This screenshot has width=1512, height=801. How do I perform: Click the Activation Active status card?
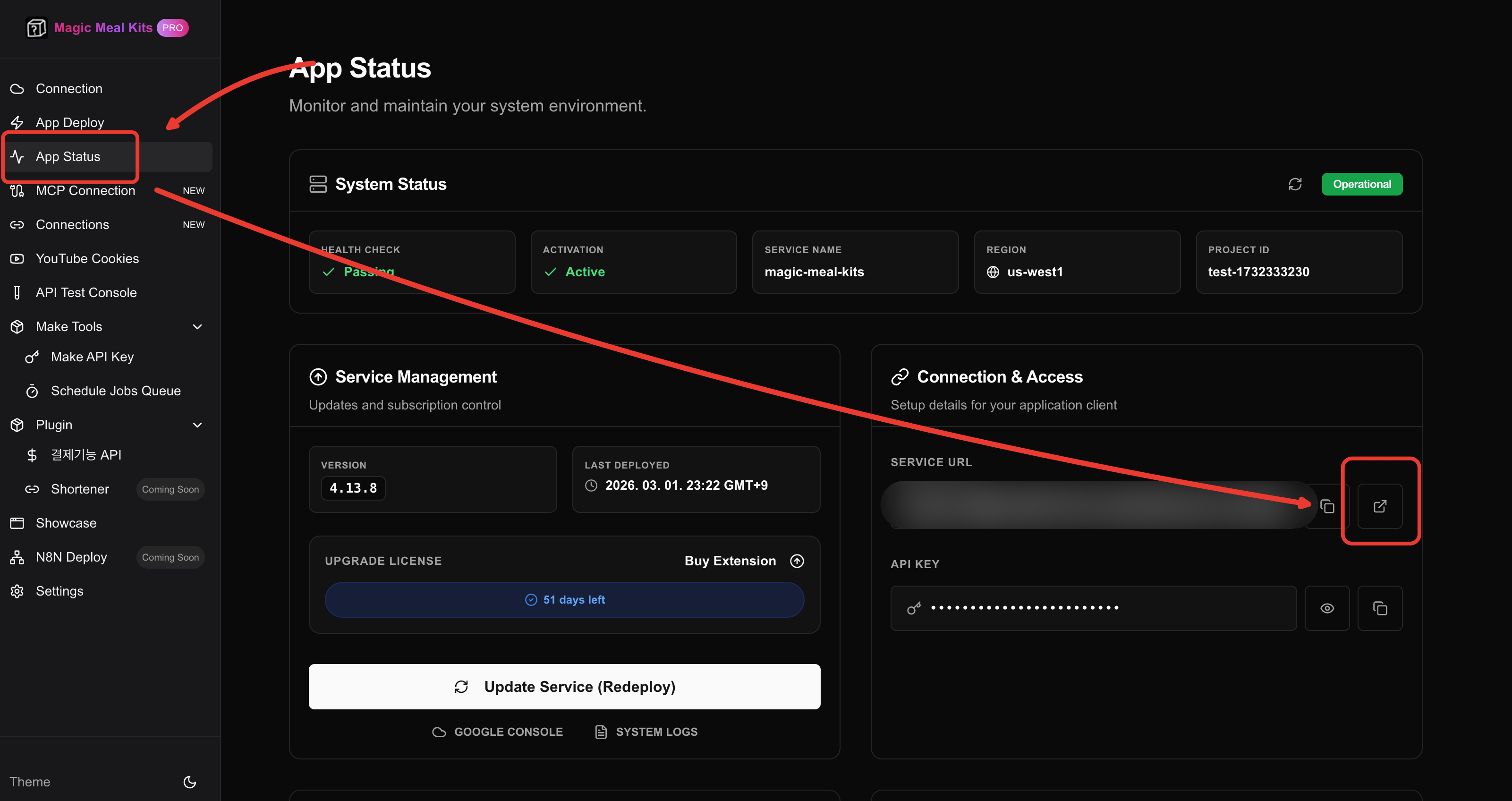[633, 262]
